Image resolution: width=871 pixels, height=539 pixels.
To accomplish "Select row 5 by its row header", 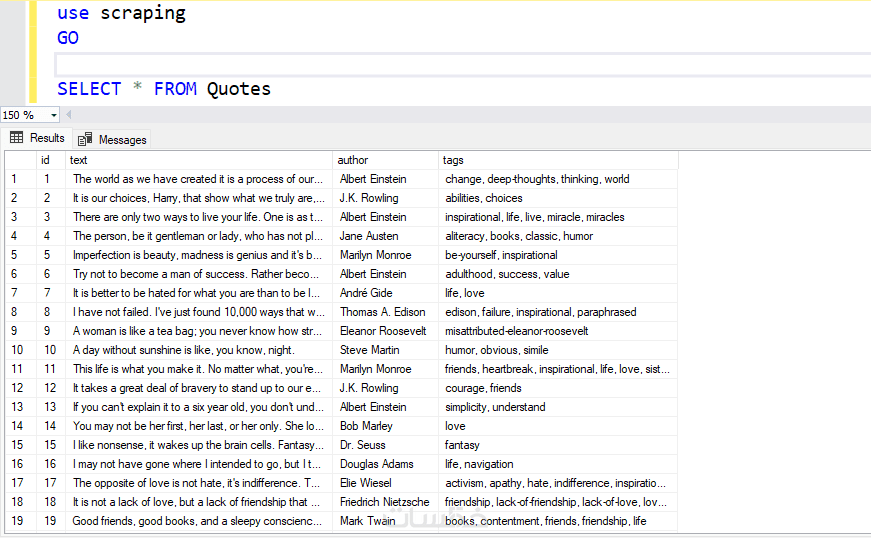I will point(20,255).
